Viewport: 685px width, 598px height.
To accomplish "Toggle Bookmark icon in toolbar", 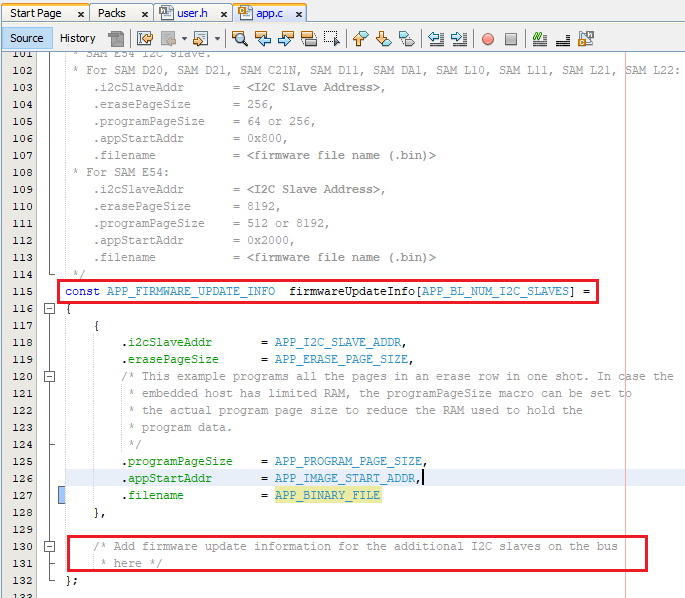I will 407,38.
